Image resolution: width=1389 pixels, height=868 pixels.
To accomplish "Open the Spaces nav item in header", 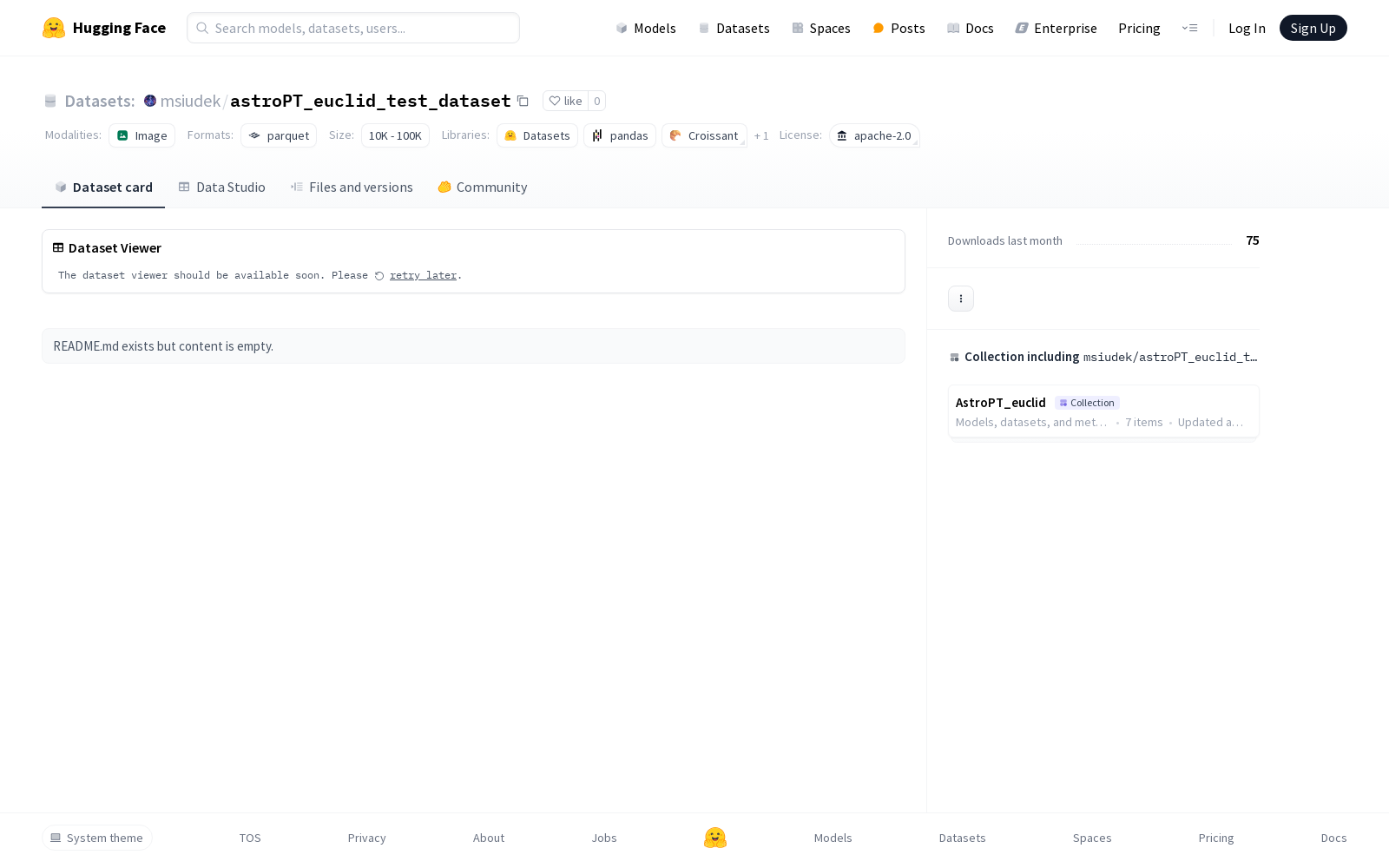I will (820, 28).
